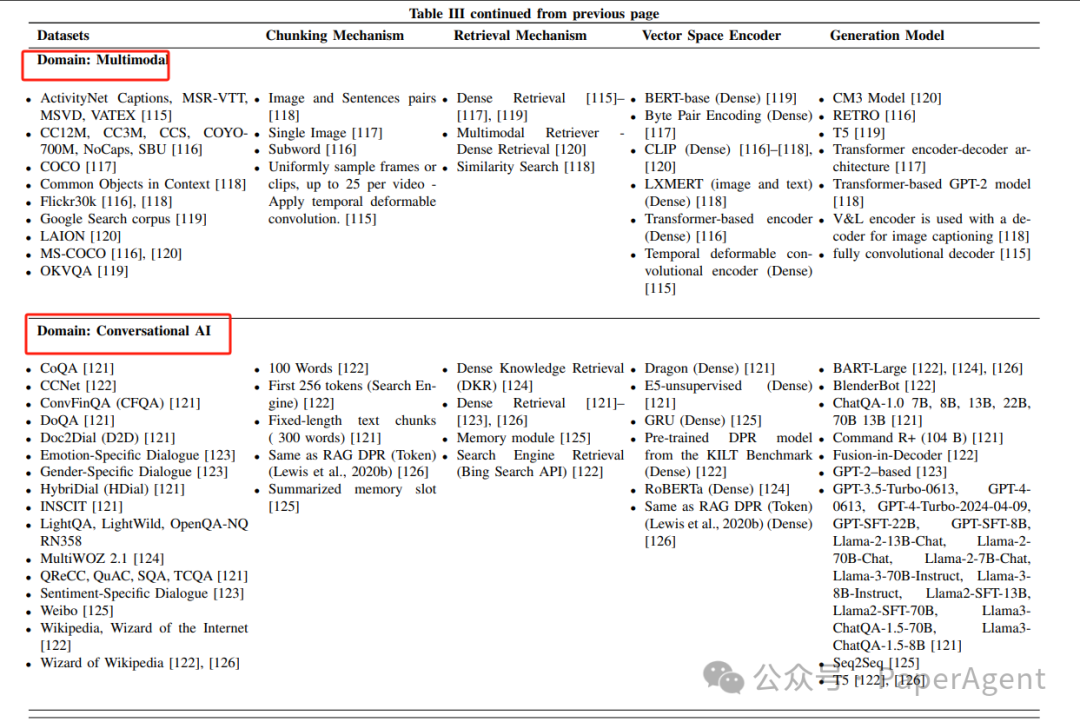1080x722 pixels.
Task: Click 'Sentiment-Specific Dialogue [123]'
Action: [x=142, y=593]
